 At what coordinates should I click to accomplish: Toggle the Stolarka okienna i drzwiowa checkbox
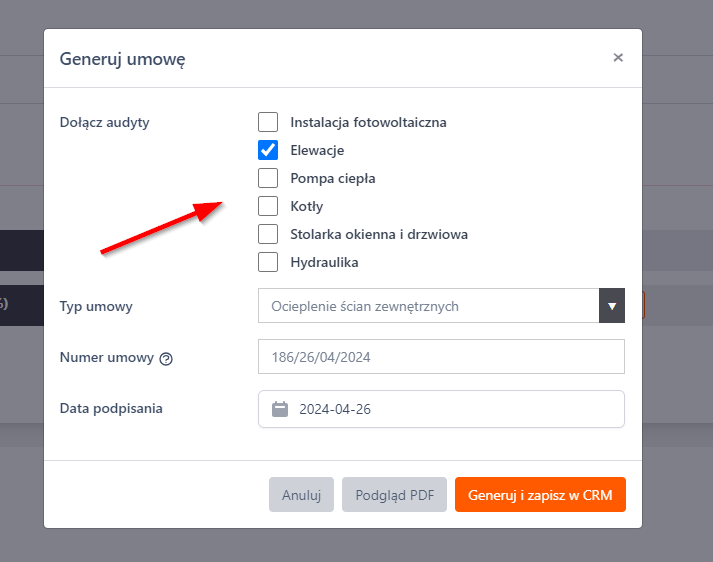pyautogui.click(x=268, y=234)
